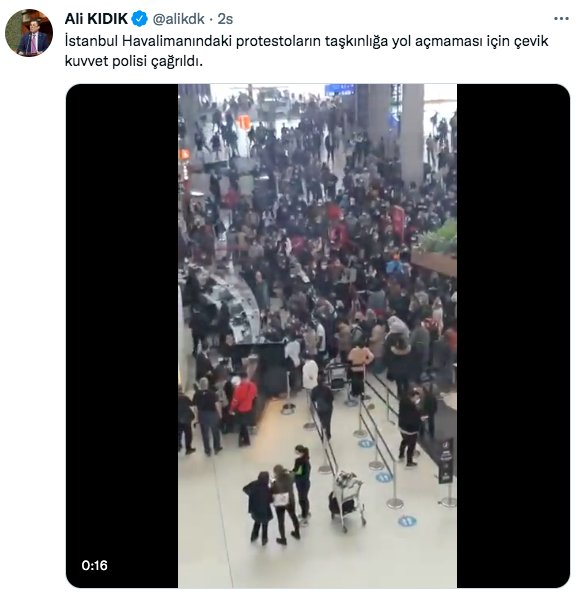581x602 pixels.
Task: Click the grey column in the video
Action: click(412, 132)
